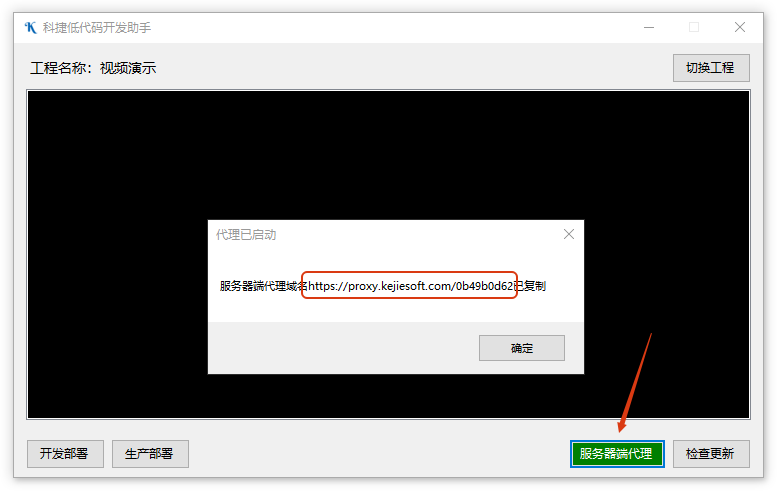Click the 科捷低代码开发助手 window title text
The width and height of the screenshot is (778, 493).
coord(97,27)
